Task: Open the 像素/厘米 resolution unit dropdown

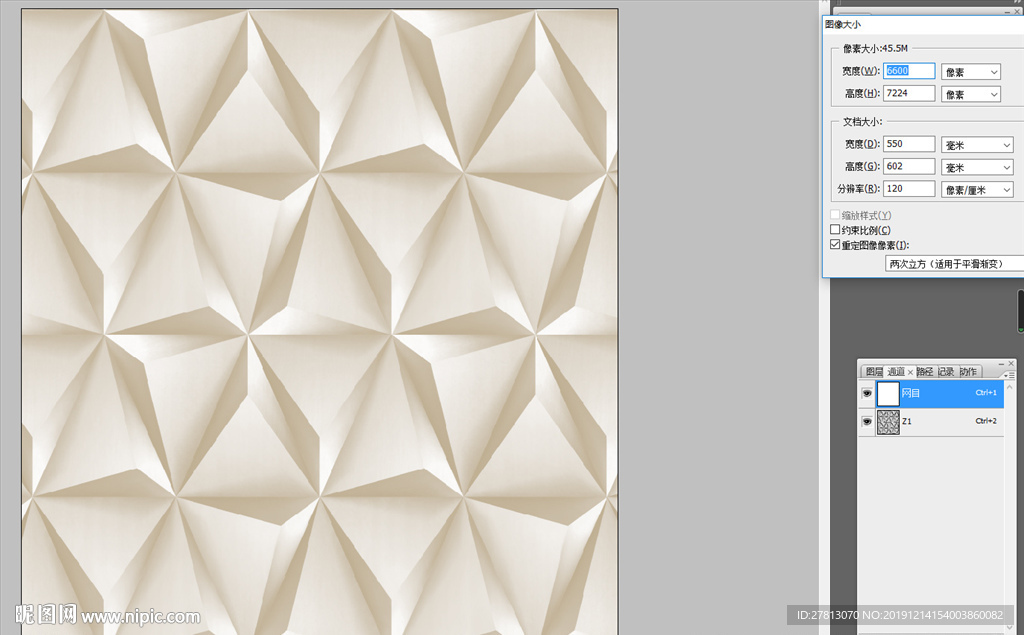Action: pos(977,190)
